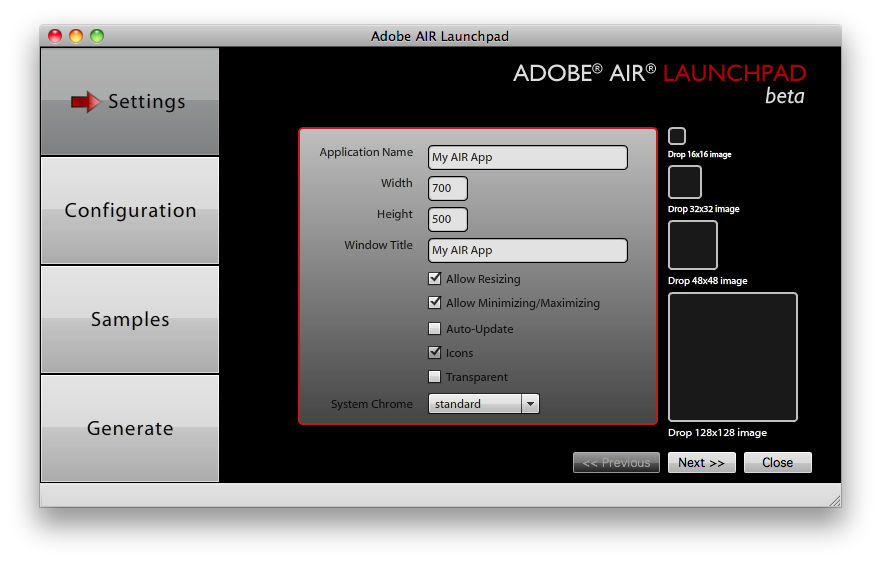Click the window resize grip corner
The image size is (881, 562).
click(x=835, y=500)
